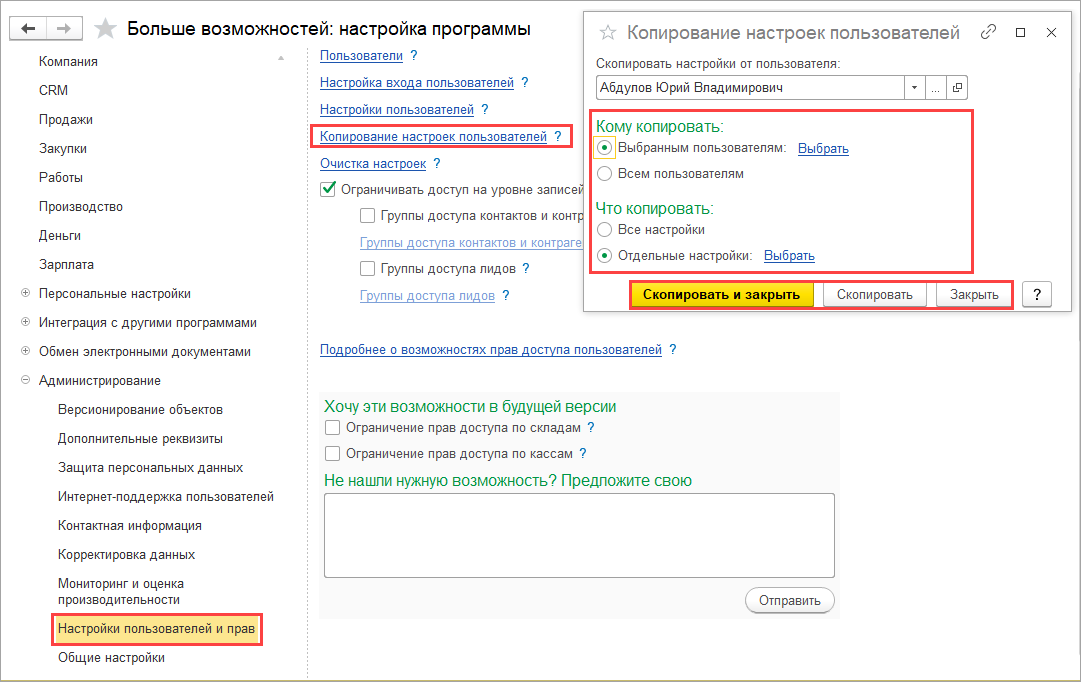Open help via the dialog's question mark button

pos(1037,295)
